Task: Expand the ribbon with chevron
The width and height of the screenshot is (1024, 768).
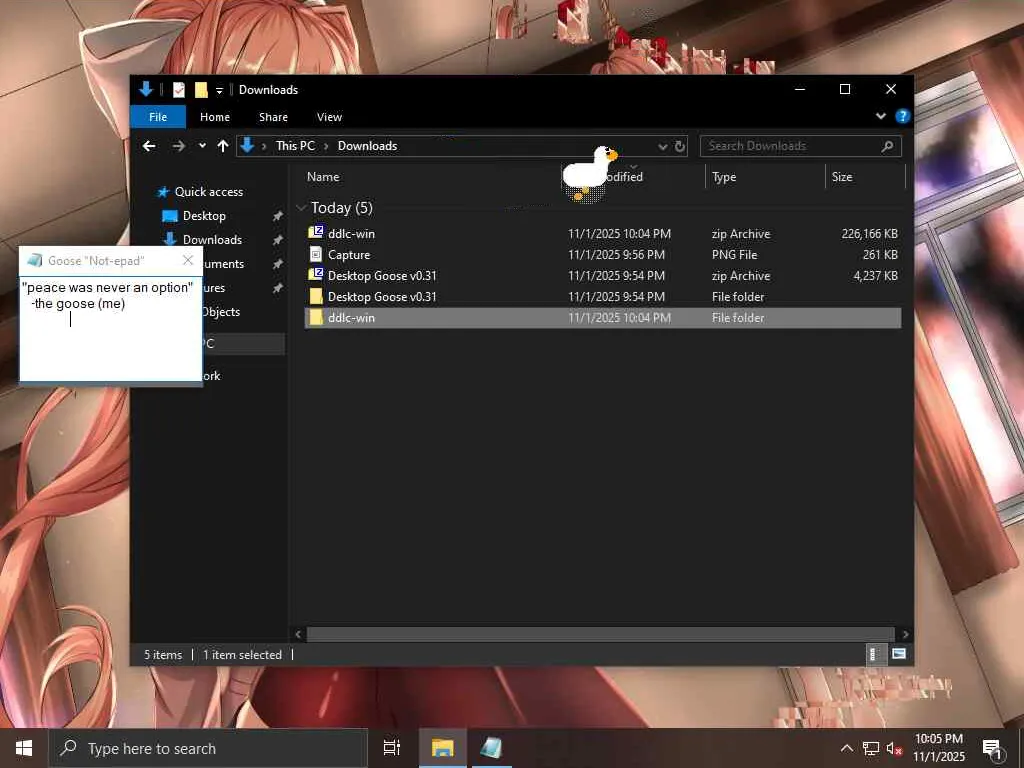Action: 881,117
